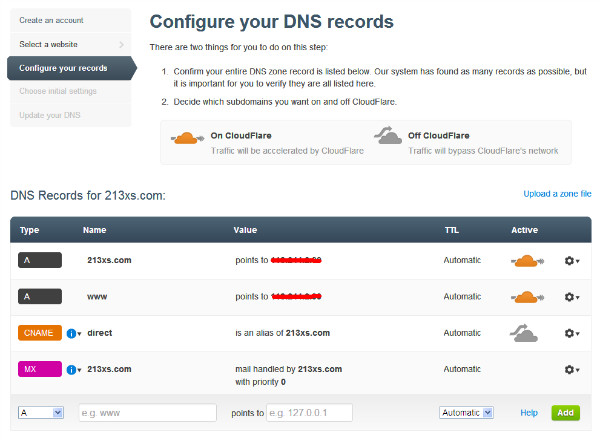Screen dimensions: 600x441
Task: Click the 'Value' column header
Action: [245, 230]
